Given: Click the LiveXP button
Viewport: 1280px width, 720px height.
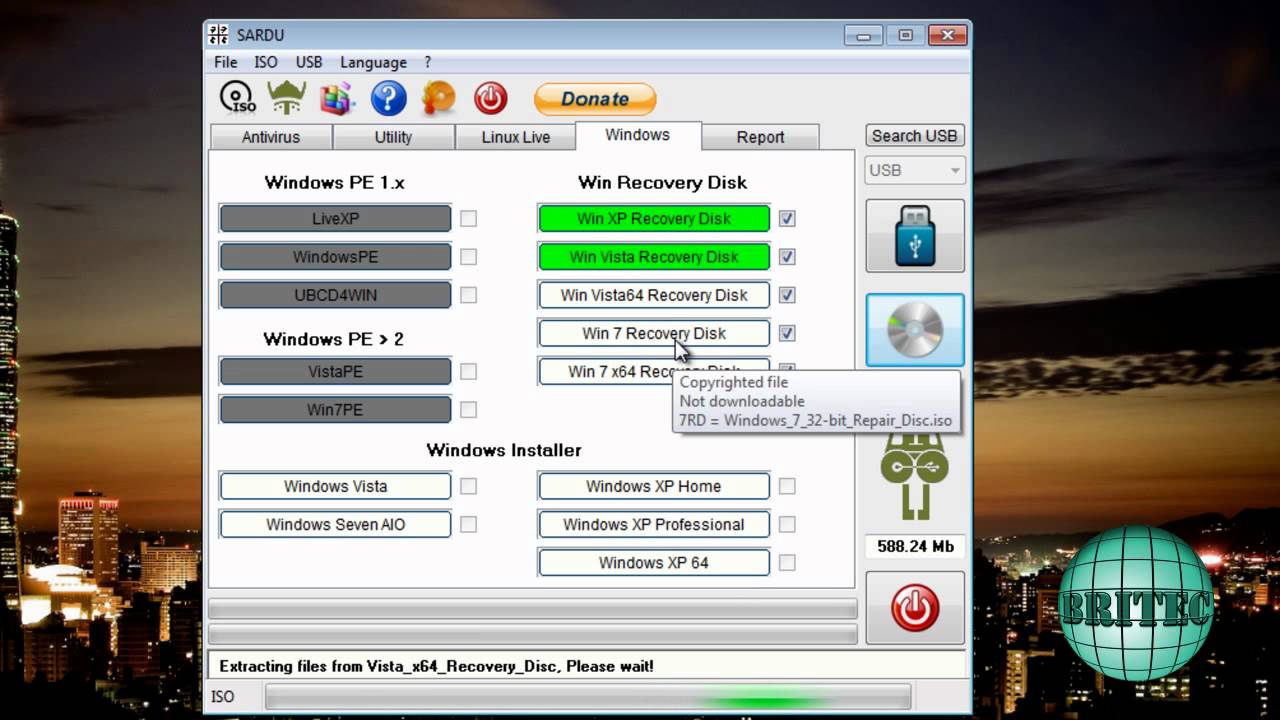Looking at the screenshot, I should pos(335,219).
